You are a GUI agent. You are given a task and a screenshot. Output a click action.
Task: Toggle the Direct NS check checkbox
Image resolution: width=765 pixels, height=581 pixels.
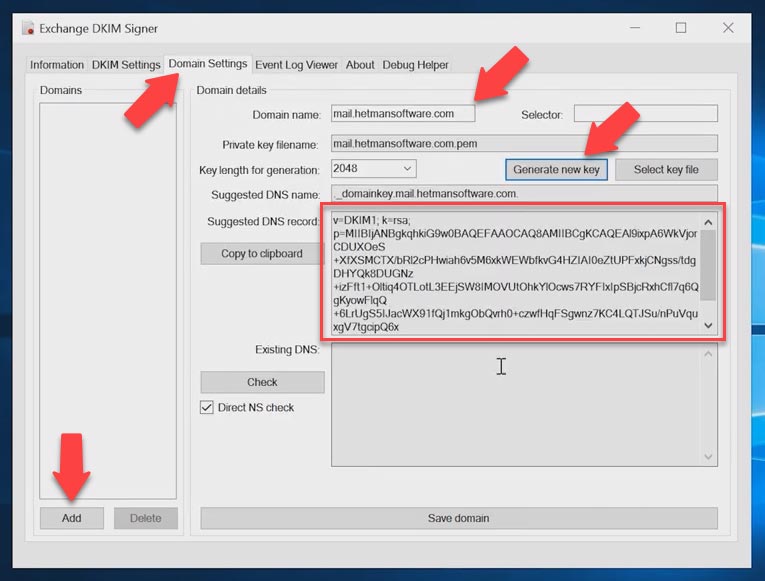pyautogui.click(x=206, y=407)
